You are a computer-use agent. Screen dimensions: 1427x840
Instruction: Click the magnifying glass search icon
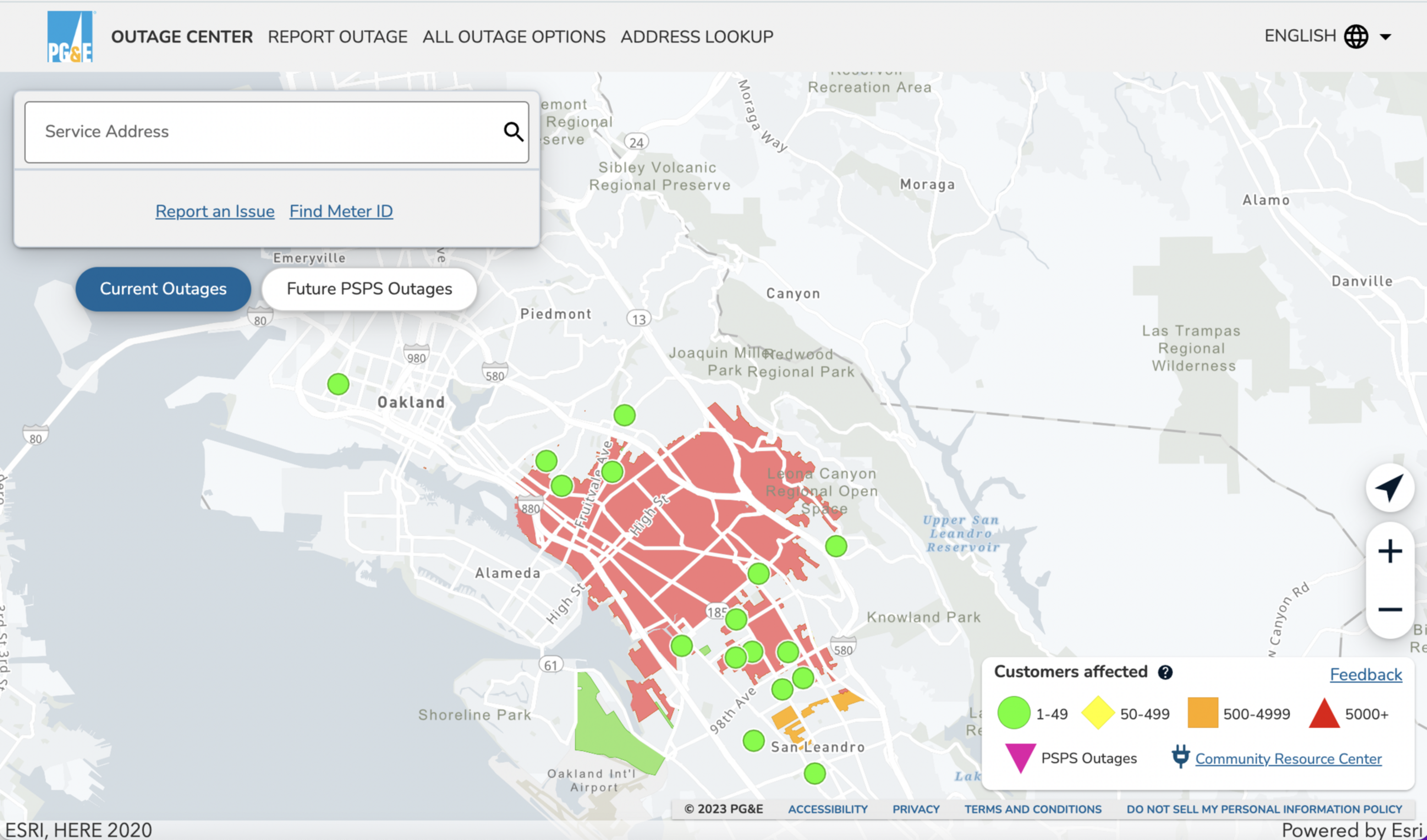click(513, 131)
